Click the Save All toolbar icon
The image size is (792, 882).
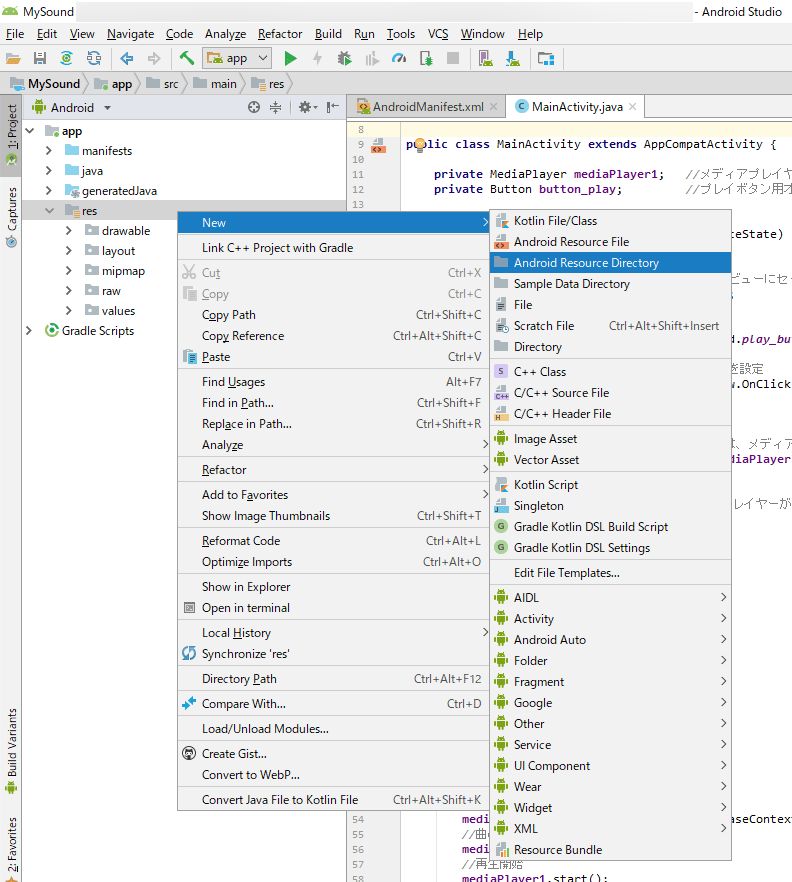(40, 58)
